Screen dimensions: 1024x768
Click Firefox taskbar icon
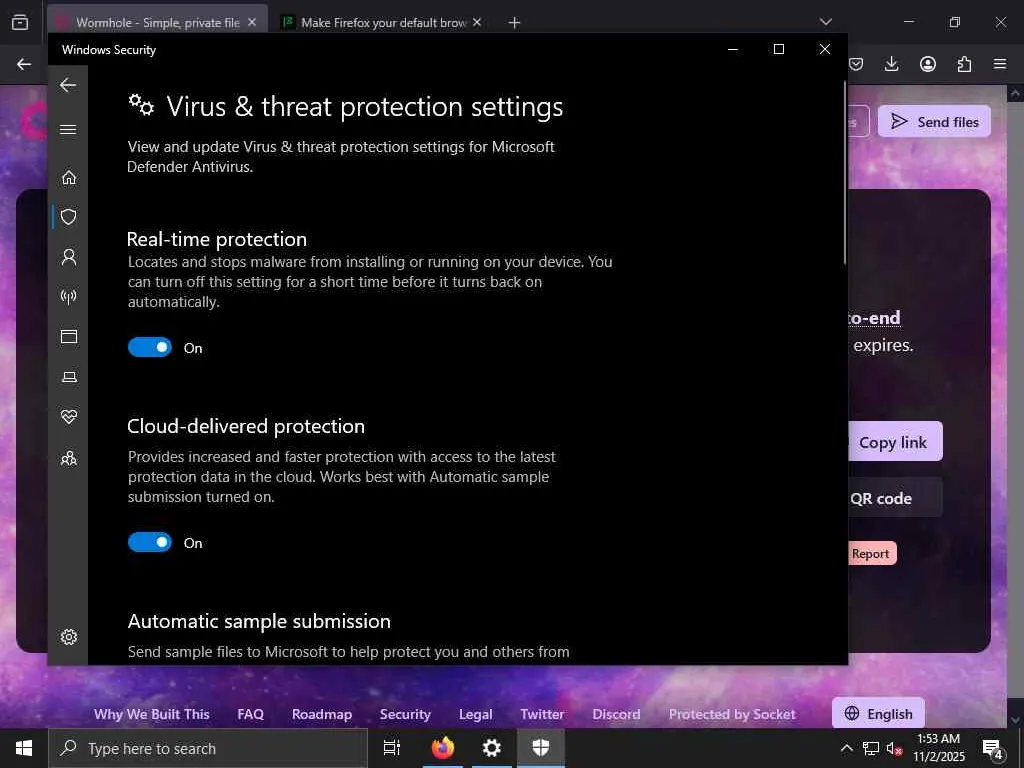tap(442, 748)
